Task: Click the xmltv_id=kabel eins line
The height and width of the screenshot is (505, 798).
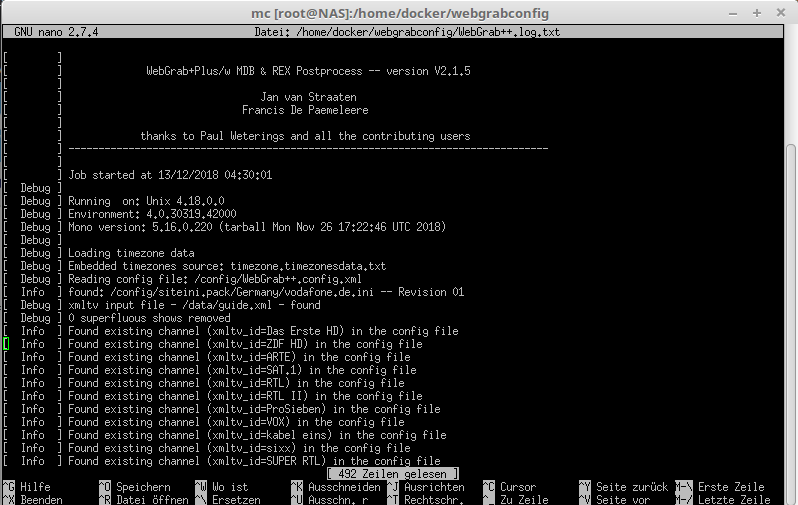Action: (258, 435)
